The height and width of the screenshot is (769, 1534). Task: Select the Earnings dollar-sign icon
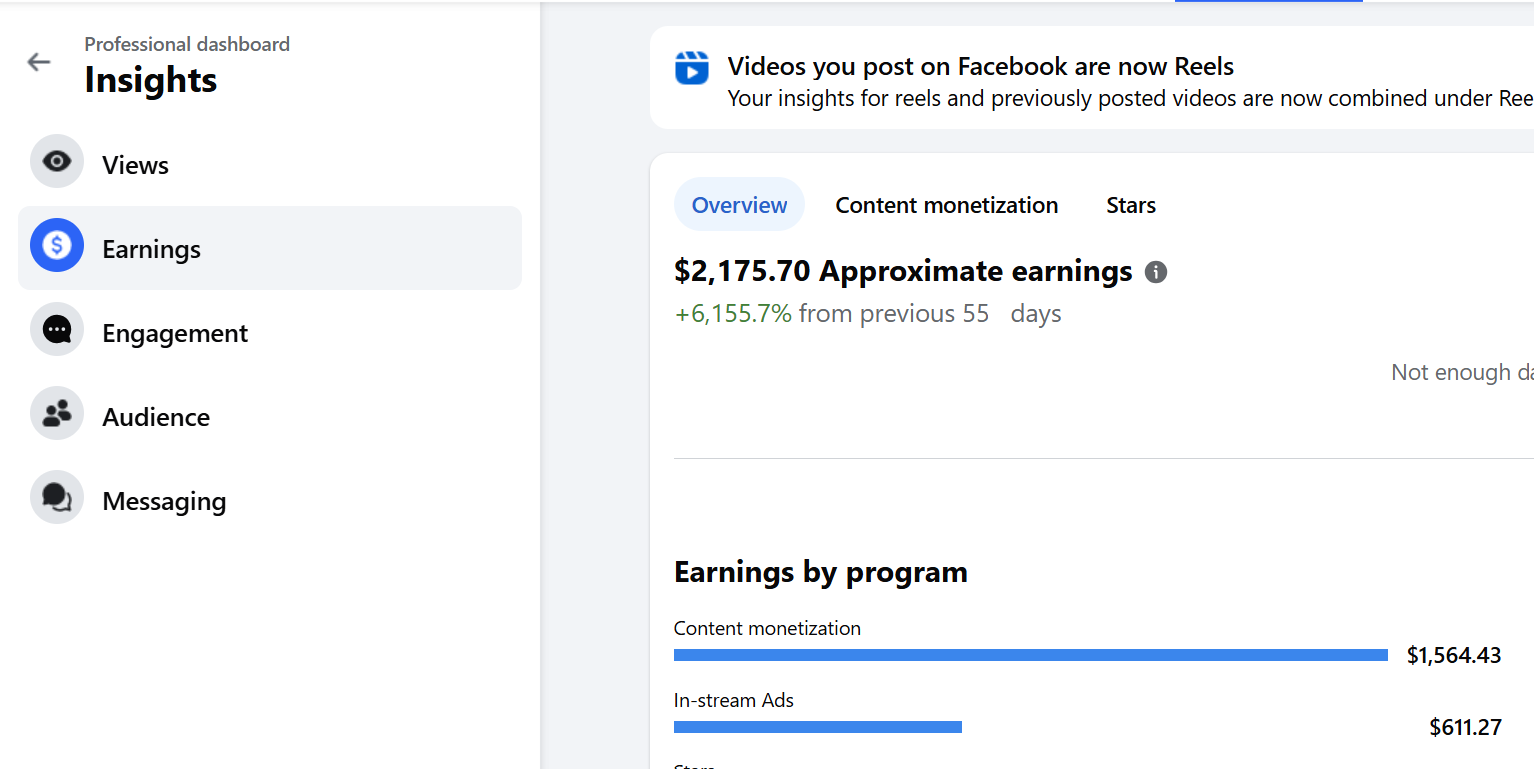57,246
